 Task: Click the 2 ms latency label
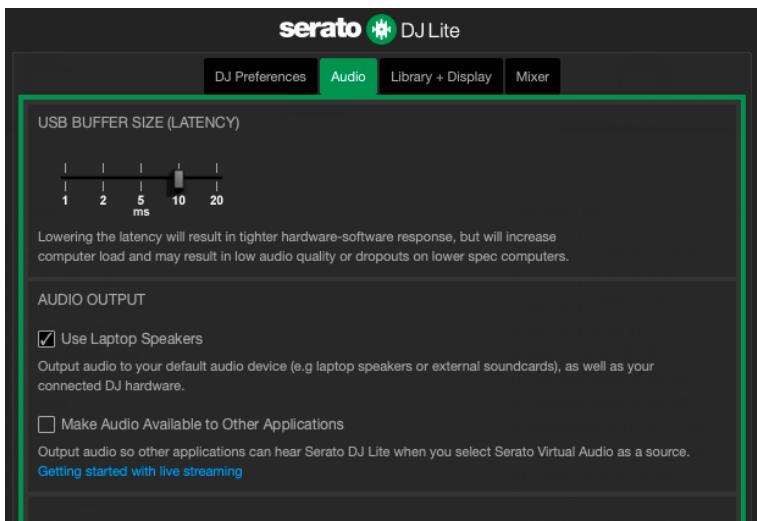click(103, 200)
